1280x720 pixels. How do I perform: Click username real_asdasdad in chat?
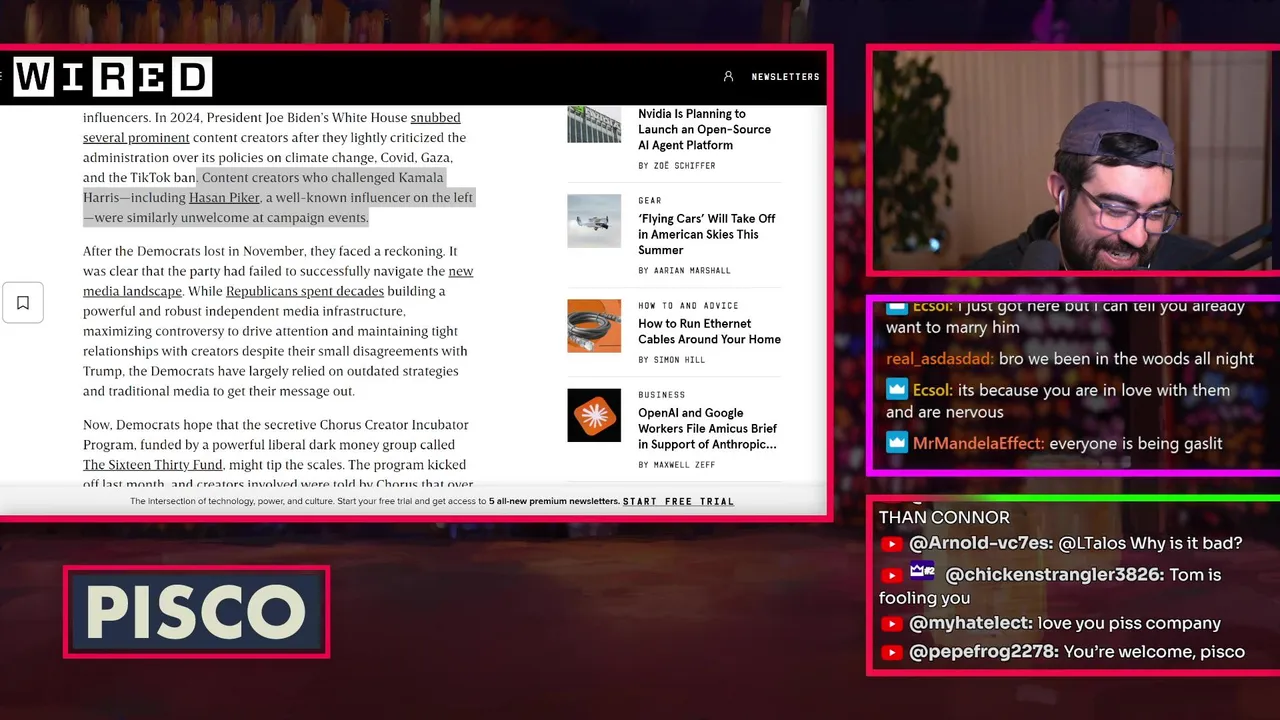click(x=940, y=359)
